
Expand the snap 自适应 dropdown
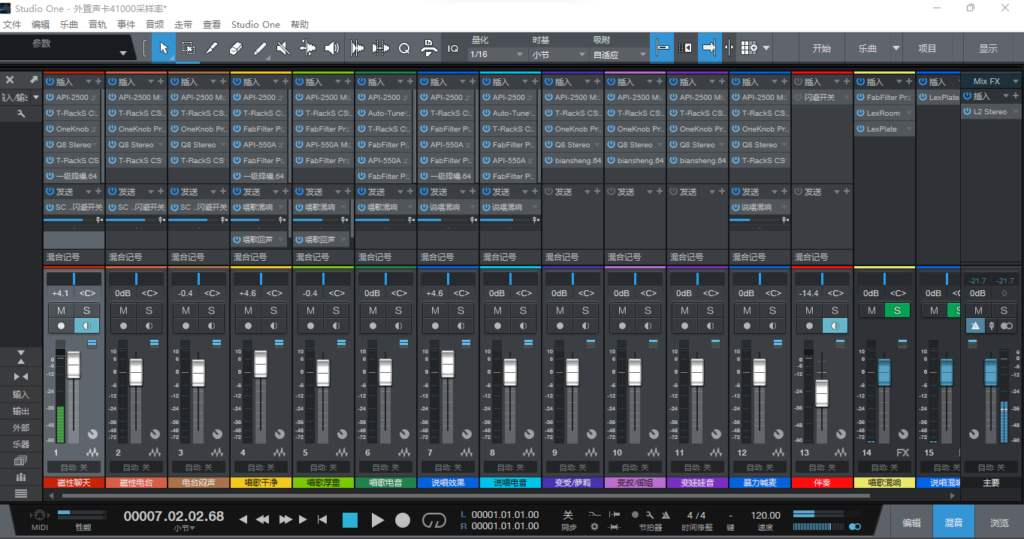619,54
